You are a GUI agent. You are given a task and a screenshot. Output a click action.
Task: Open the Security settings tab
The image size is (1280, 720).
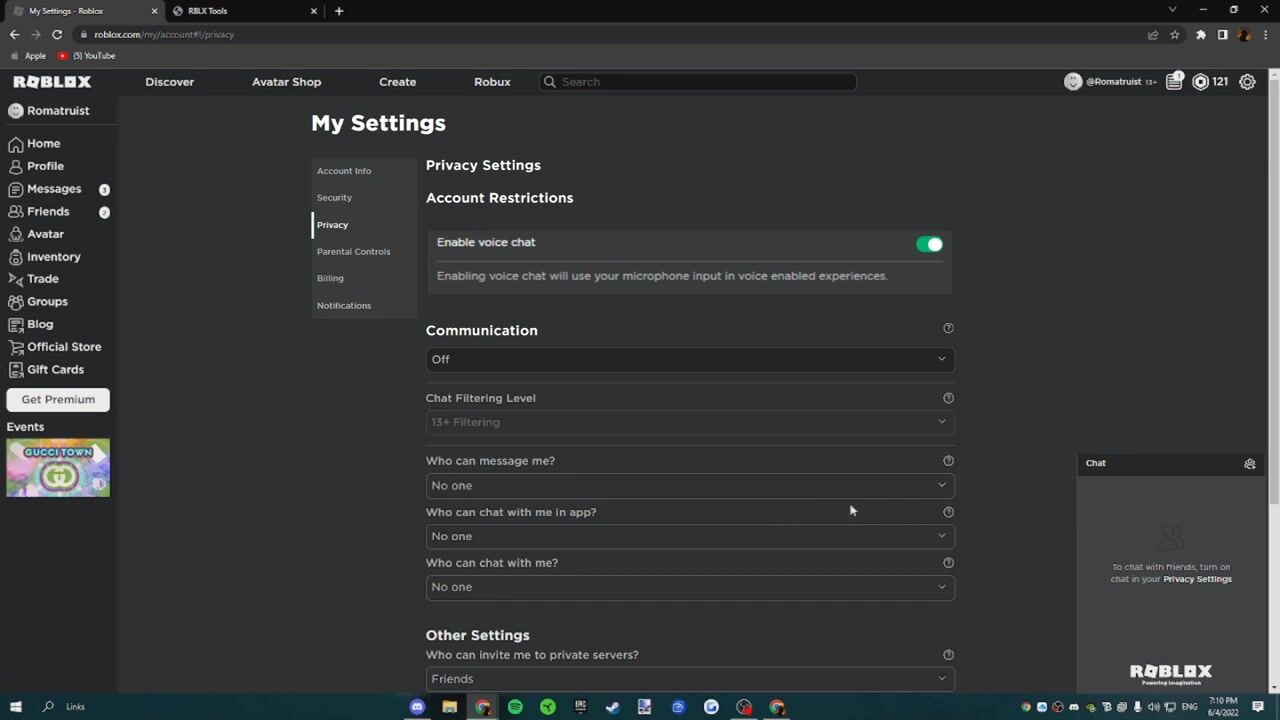(364, 198)
